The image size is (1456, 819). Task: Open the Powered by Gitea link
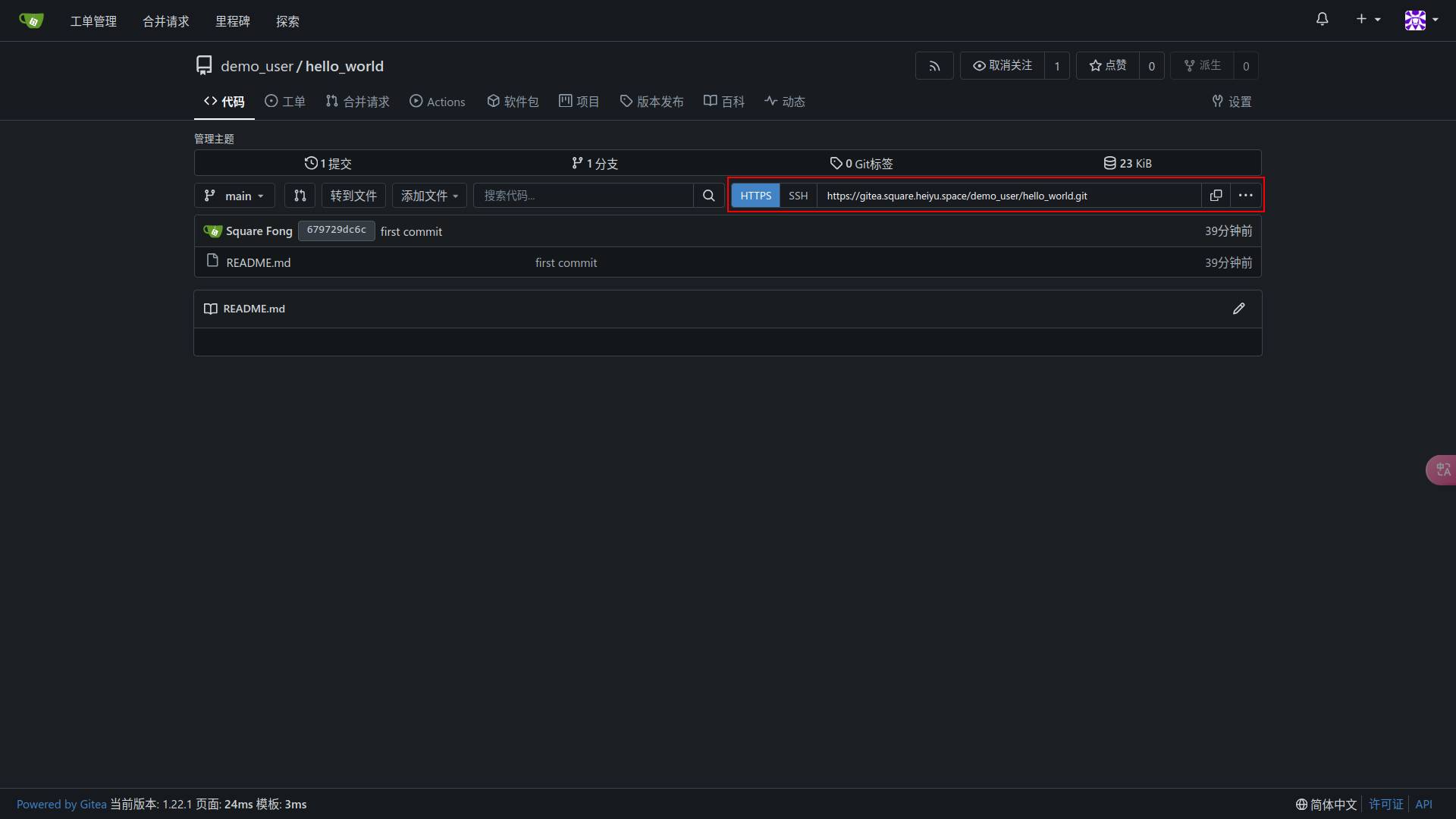point(61,805)
